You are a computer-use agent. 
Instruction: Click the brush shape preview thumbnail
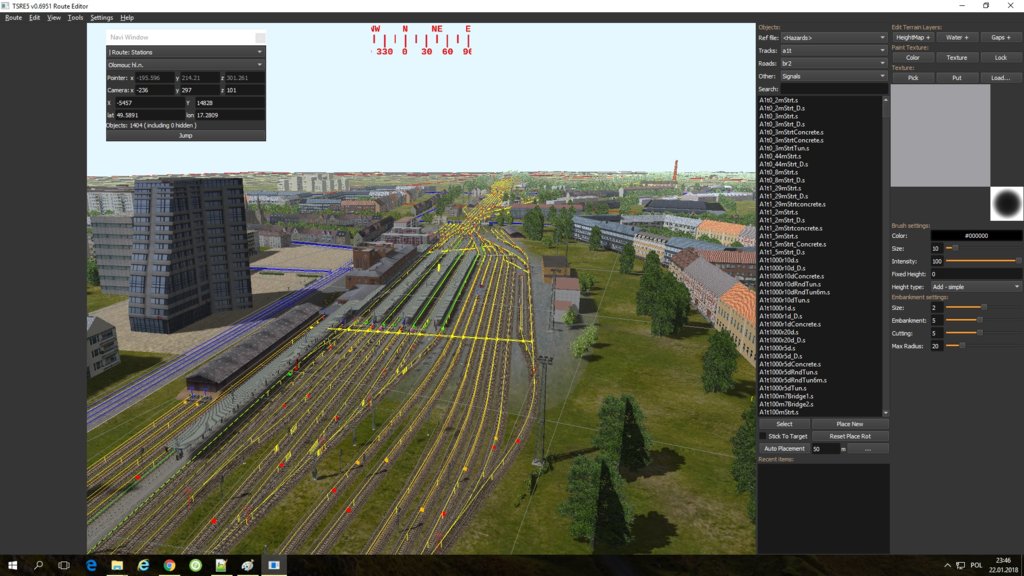pyautogui.click(x=1006, y=203)
